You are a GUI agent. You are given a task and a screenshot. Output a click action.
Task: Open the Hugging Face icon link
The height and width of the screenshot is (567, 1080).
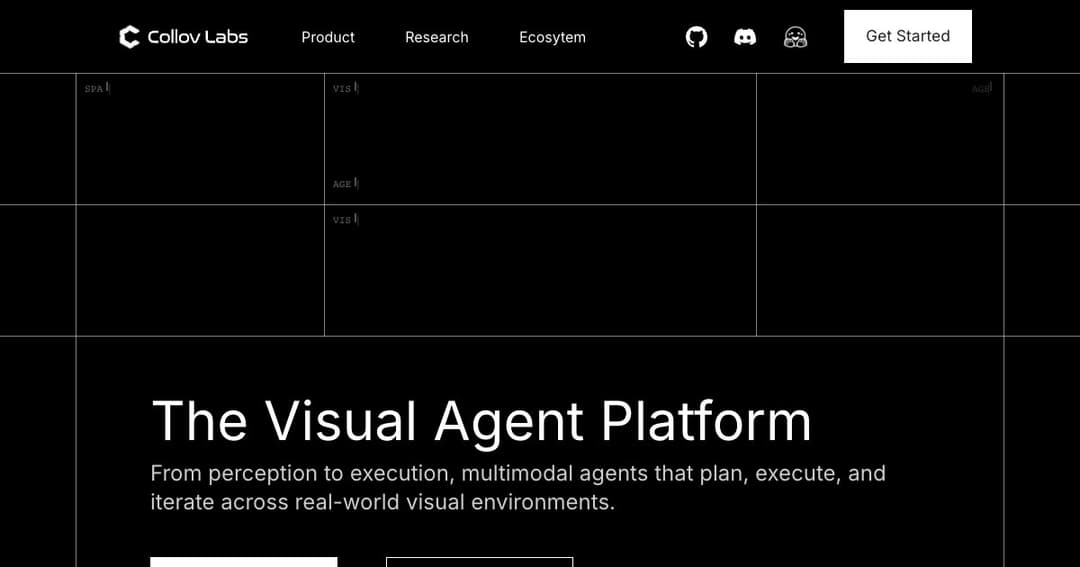pyautogui.click(x=796, y=37)
